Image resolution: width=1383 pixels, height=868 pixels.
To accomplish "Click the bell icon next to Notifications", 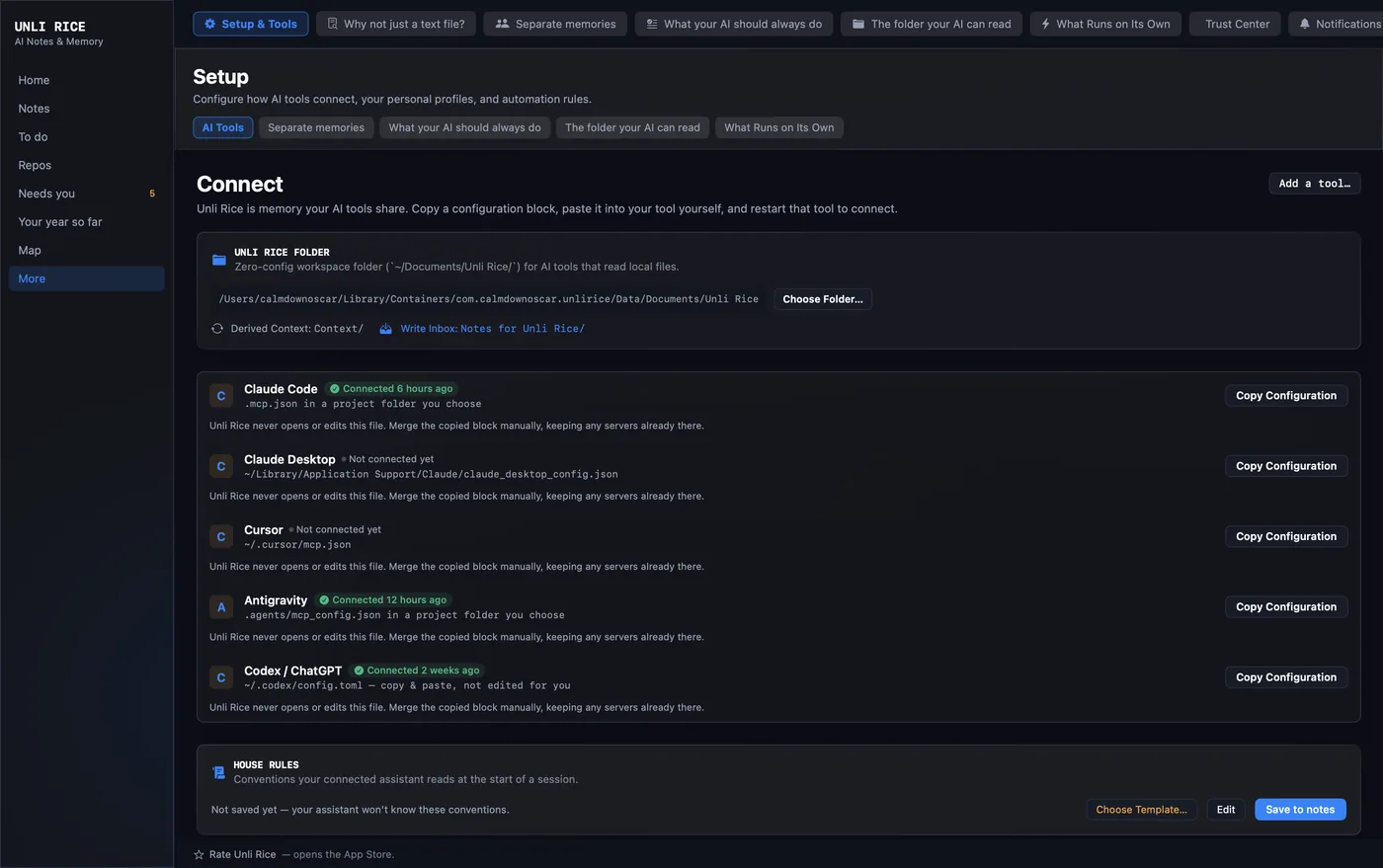I will [1305, 24].
